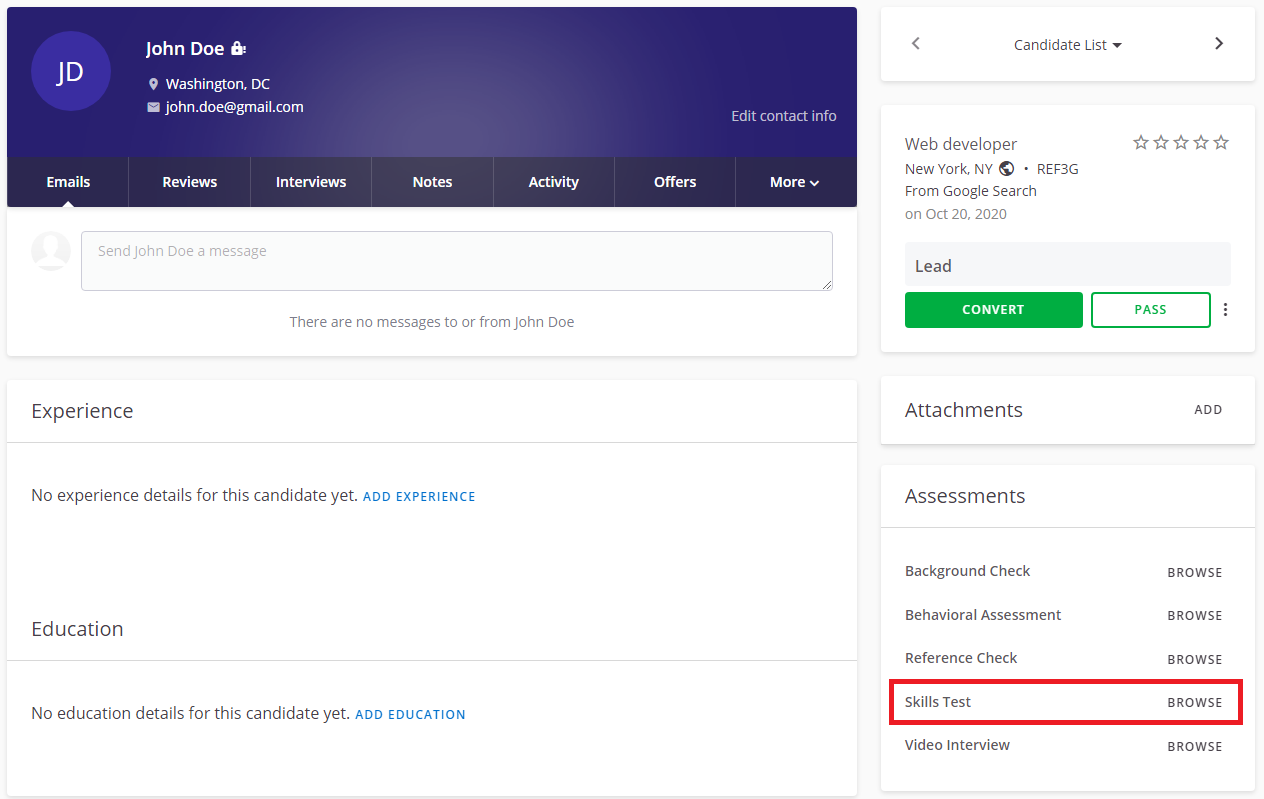Browse Behavioral Assessment options
This screenshot has width=1264, height=799.
click(x=1195, y=616)
